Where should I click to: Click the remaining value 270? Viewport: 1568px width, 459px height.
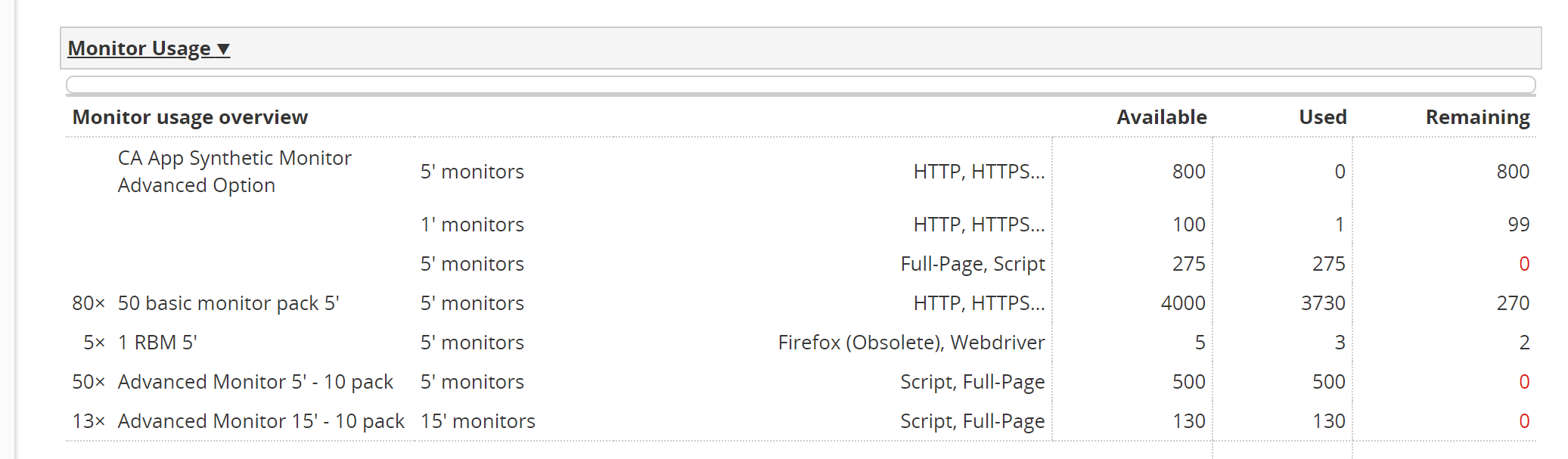tap(1512, 303)
